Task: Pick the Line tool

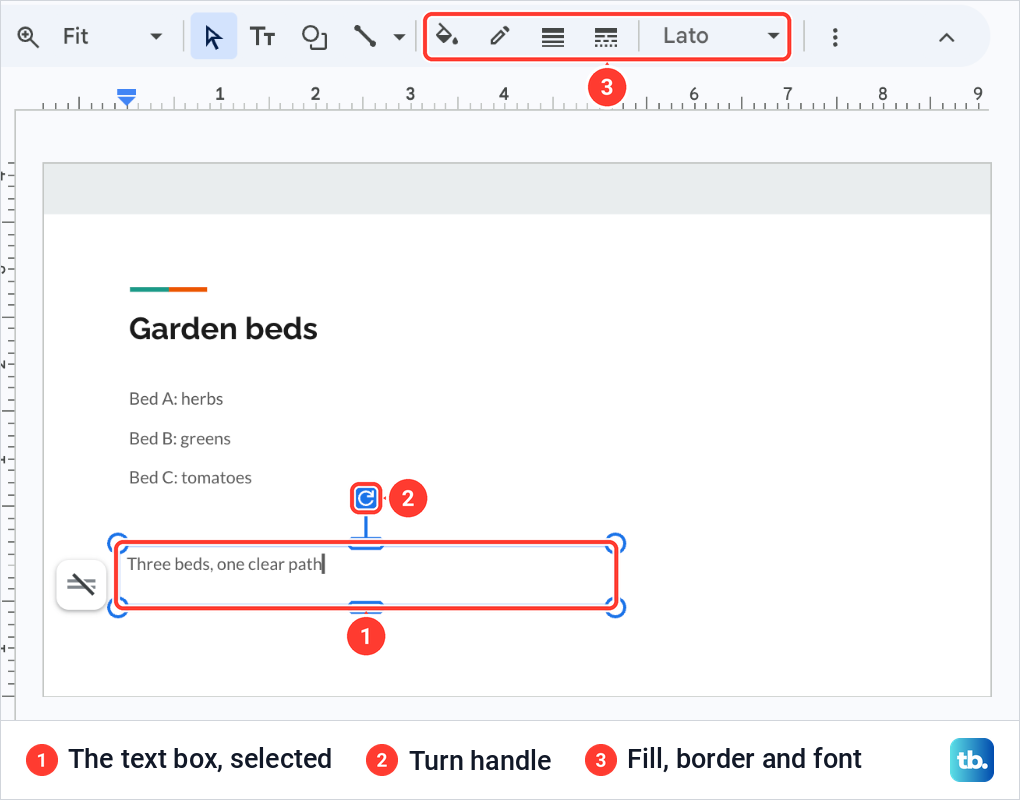Action: point(365,36)
